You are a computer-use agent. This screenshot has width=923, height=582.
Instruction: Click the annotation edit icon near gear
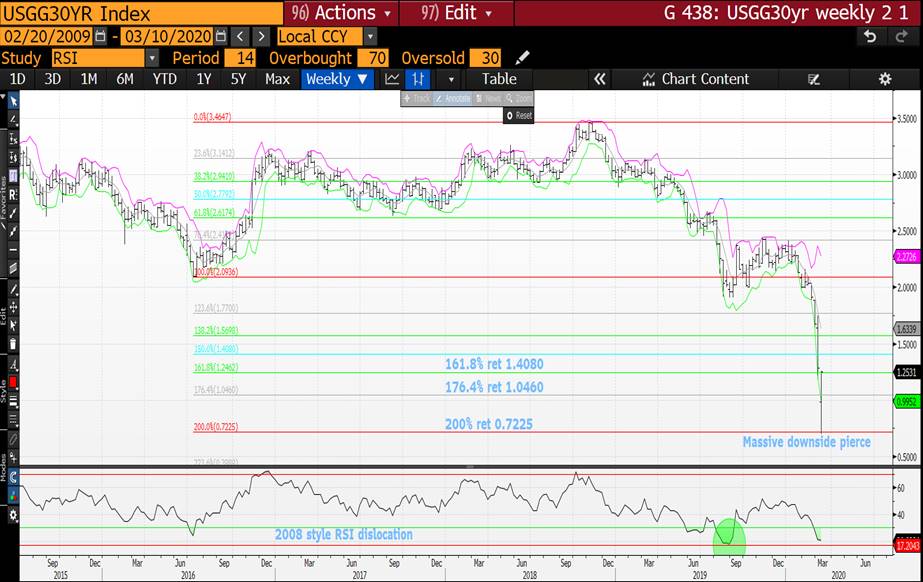pos(814,79)
